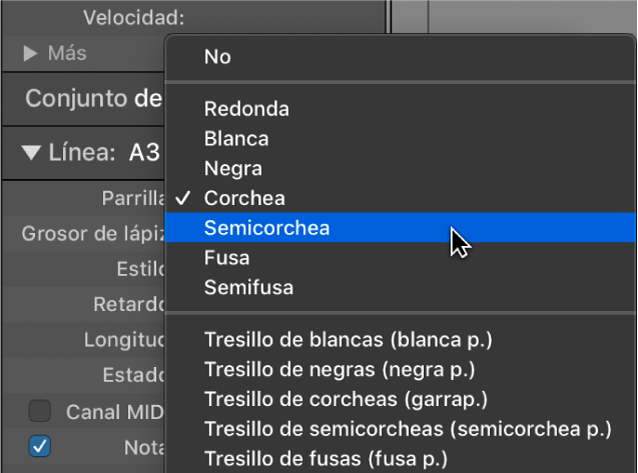Enable the Canal MIDI checkbox
Viewport: 638px width, 473px height.
click(40, 411)
